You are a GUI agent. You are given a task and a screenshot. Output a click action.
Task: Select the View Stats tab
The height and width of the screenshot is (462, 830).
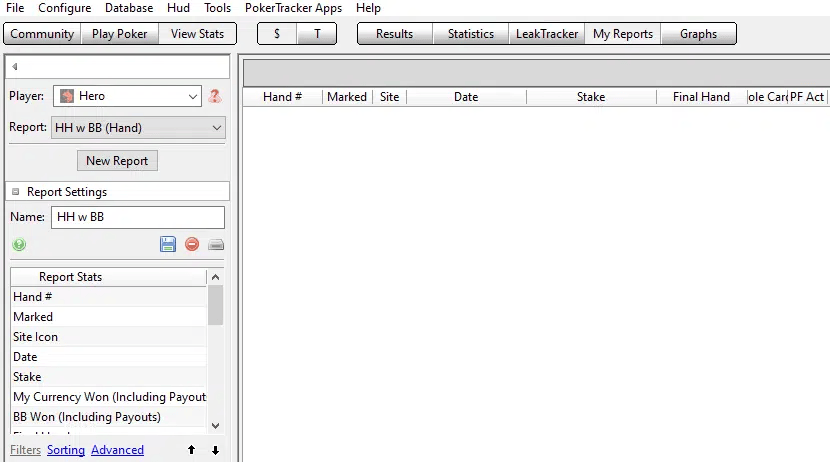pyautogui.click(x=197, y=34)
